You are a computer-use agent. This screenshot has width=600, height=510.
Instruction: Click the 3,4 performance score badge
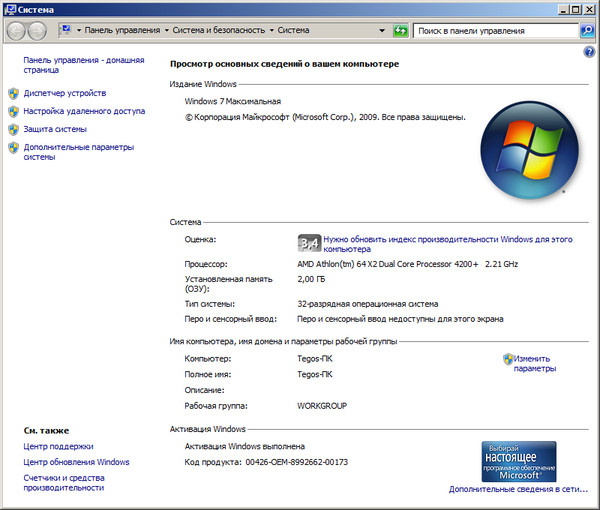(309, 243)
